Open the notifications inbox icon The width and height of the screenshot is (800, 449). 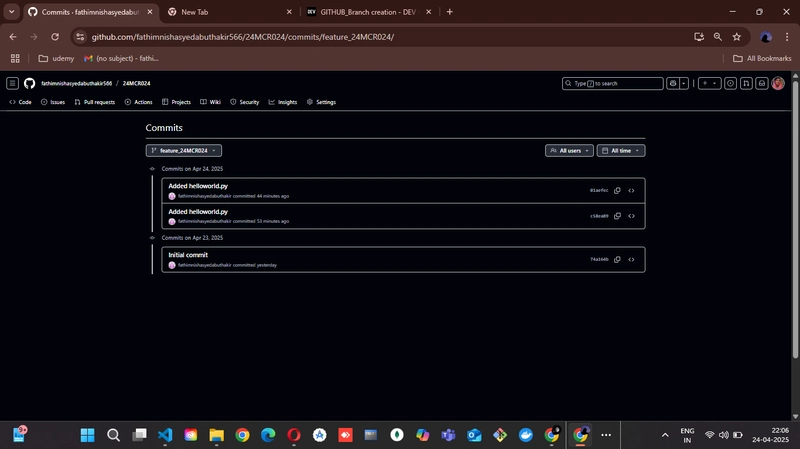762,83
